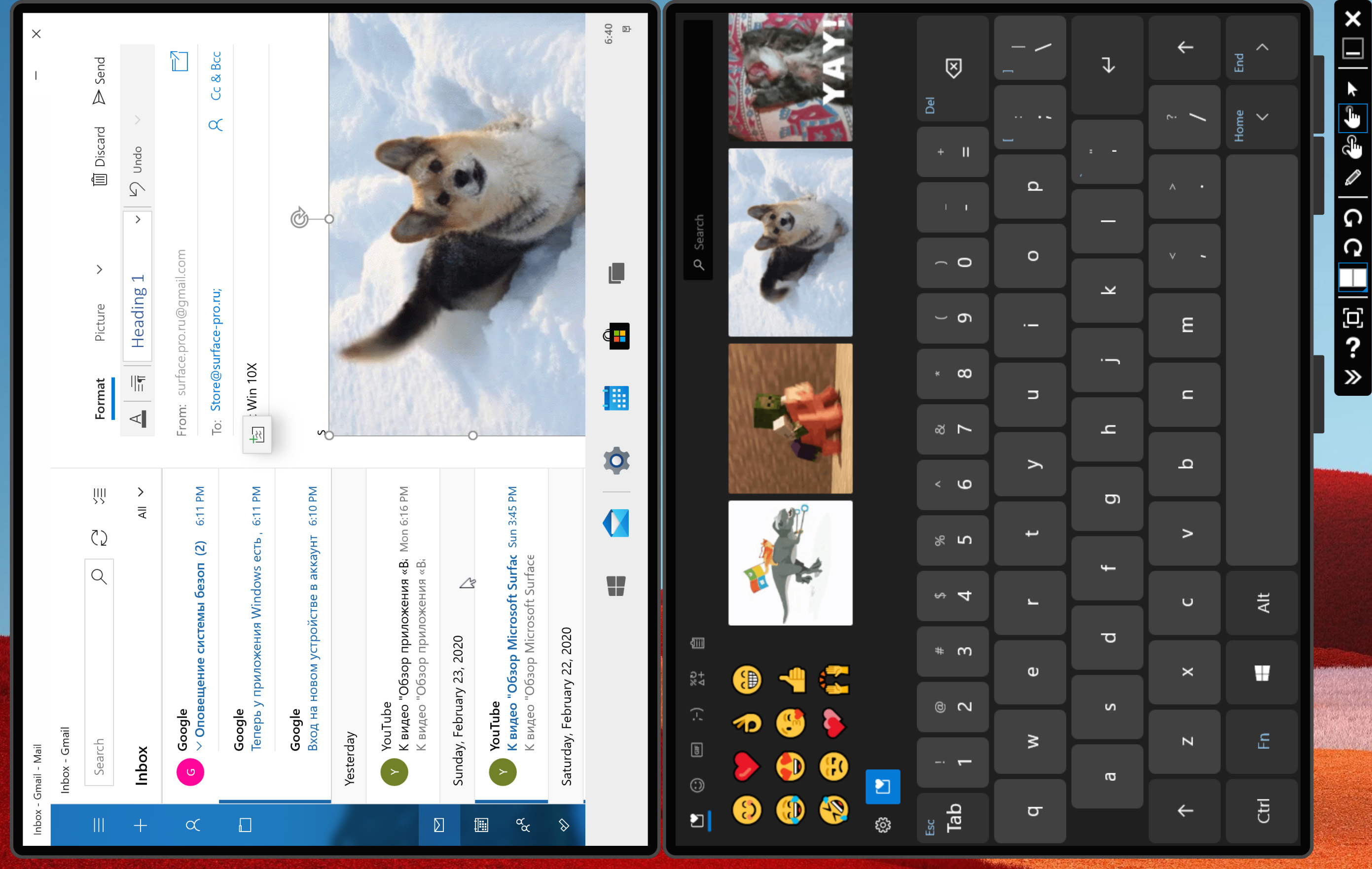Image resolution: width=1372 pixels, height=869 pixels.
Task: Insert the red heart emoji
Action: coord(745,766)
